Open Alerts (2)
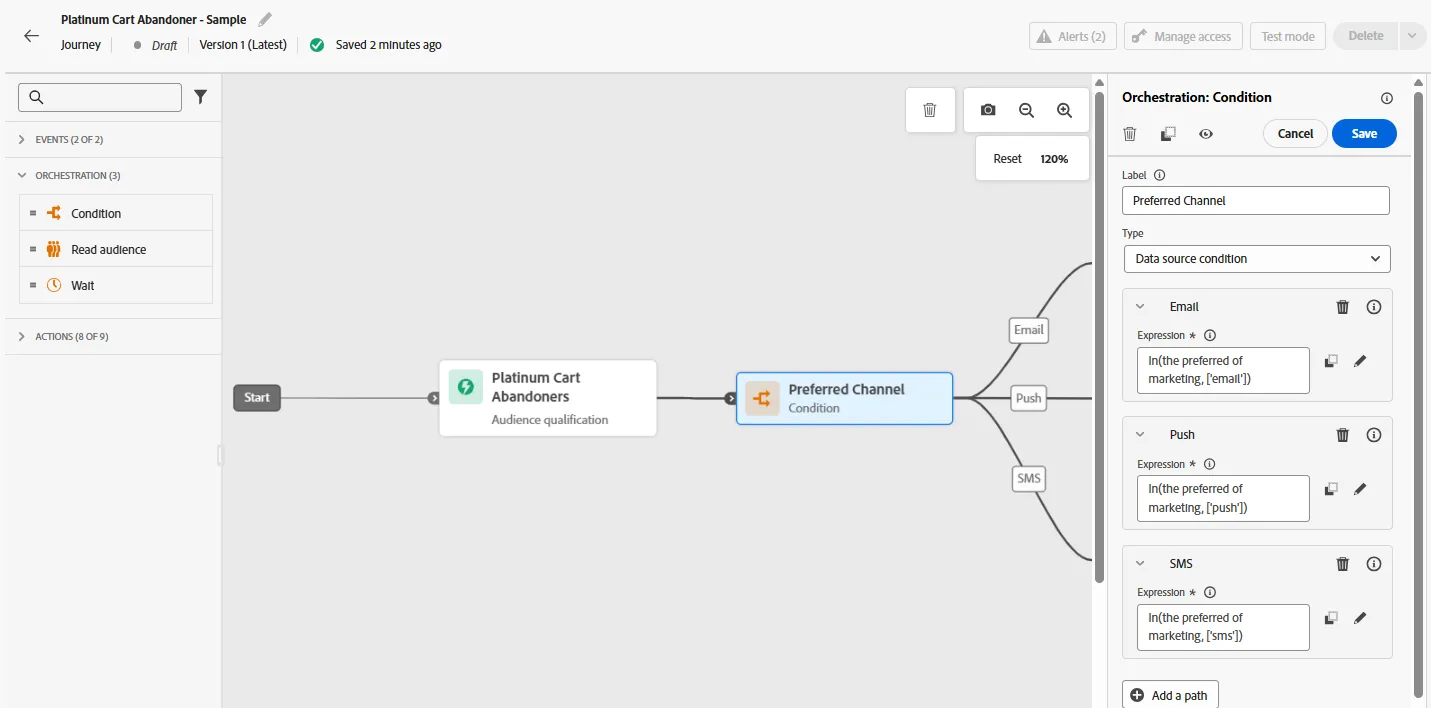 (1073, 36)
